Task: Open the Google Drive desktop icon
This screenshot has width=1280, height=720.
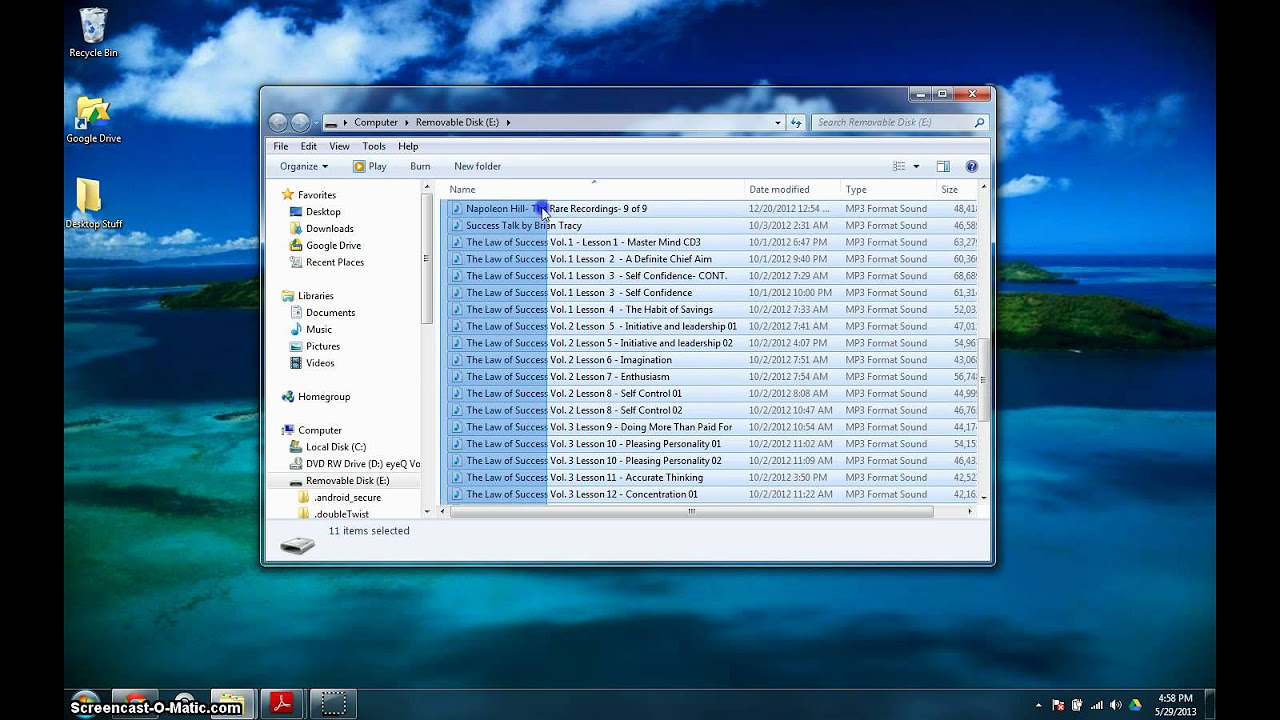Action: point(93,119)
